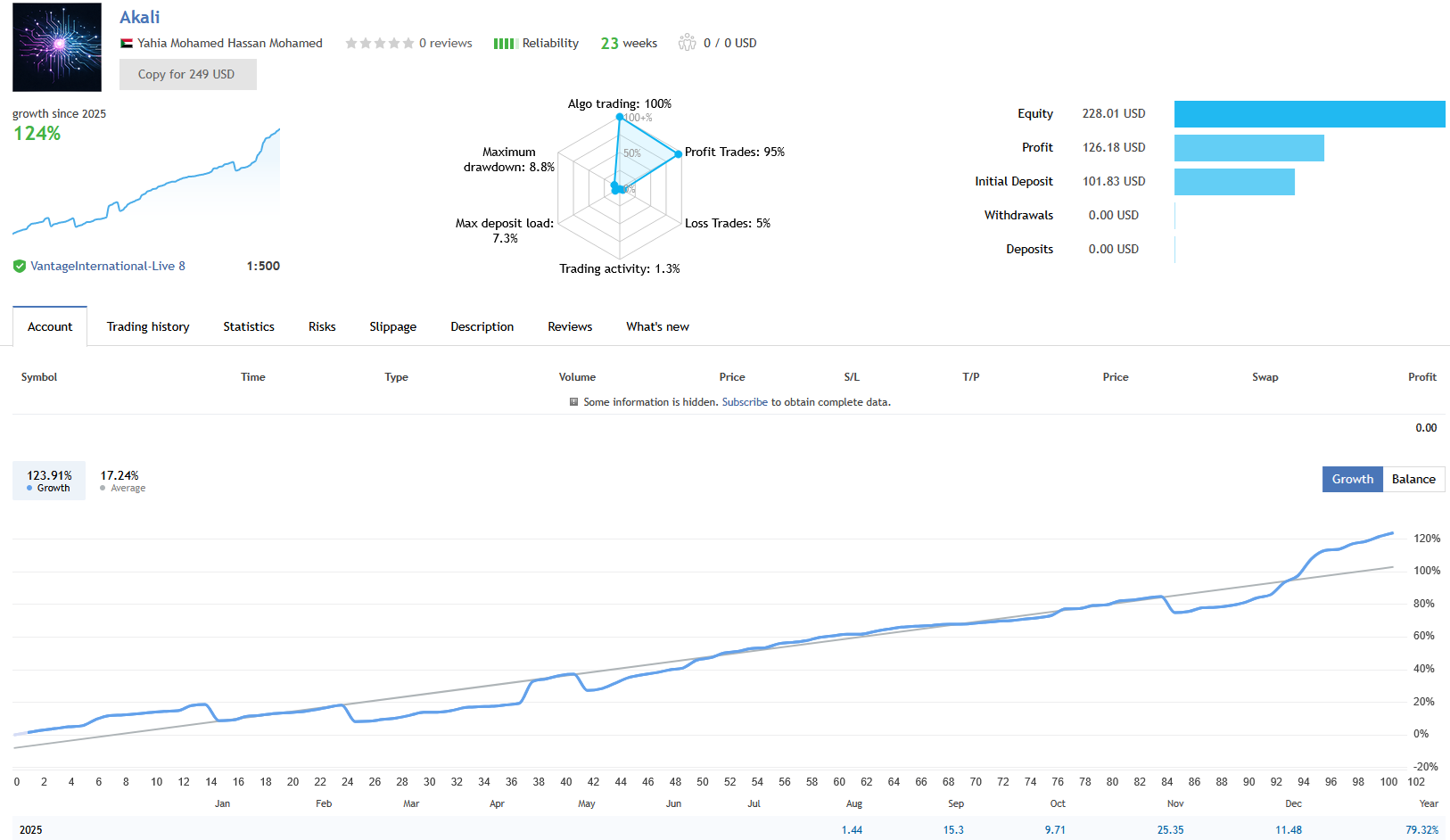Click the green Reliability bars indicator
This screenshot has width=1450, height=840.
click(x=504, y=42)
